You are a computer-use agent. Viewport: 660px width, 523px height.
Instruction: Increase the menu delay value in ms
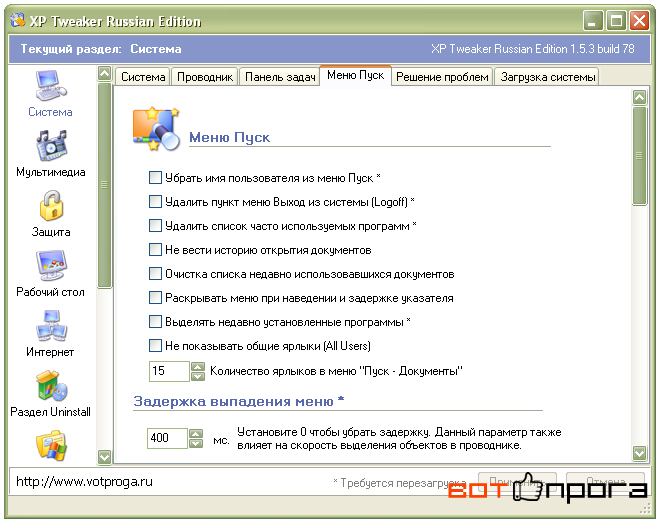[x=196, y=433]
